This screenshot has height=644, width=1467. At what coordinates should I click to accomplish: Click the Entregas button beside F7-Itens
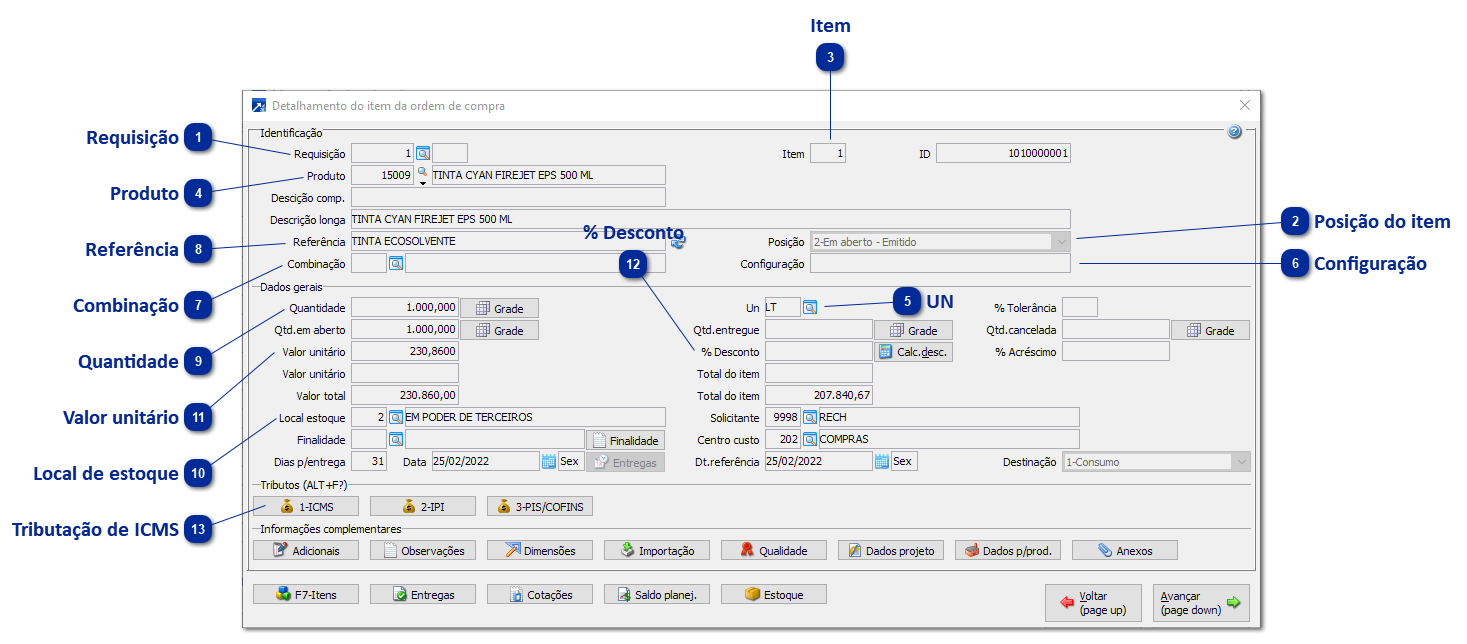(x=423, y=594)
